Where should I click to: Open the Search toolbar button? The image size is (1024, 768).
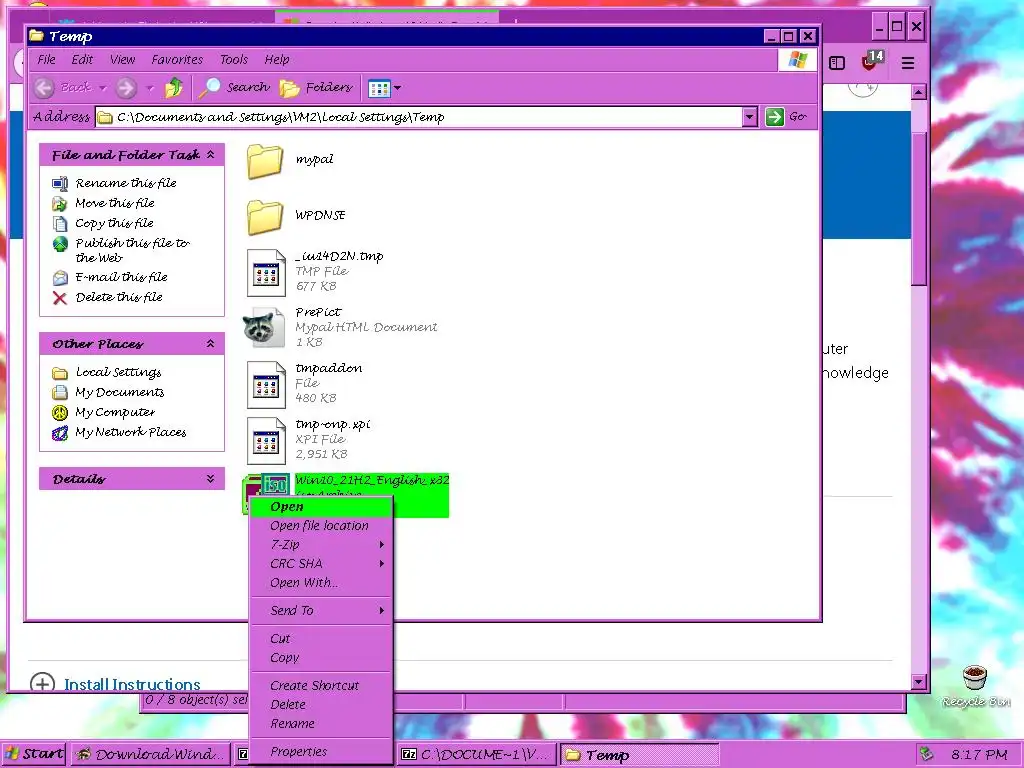point(233,88)
